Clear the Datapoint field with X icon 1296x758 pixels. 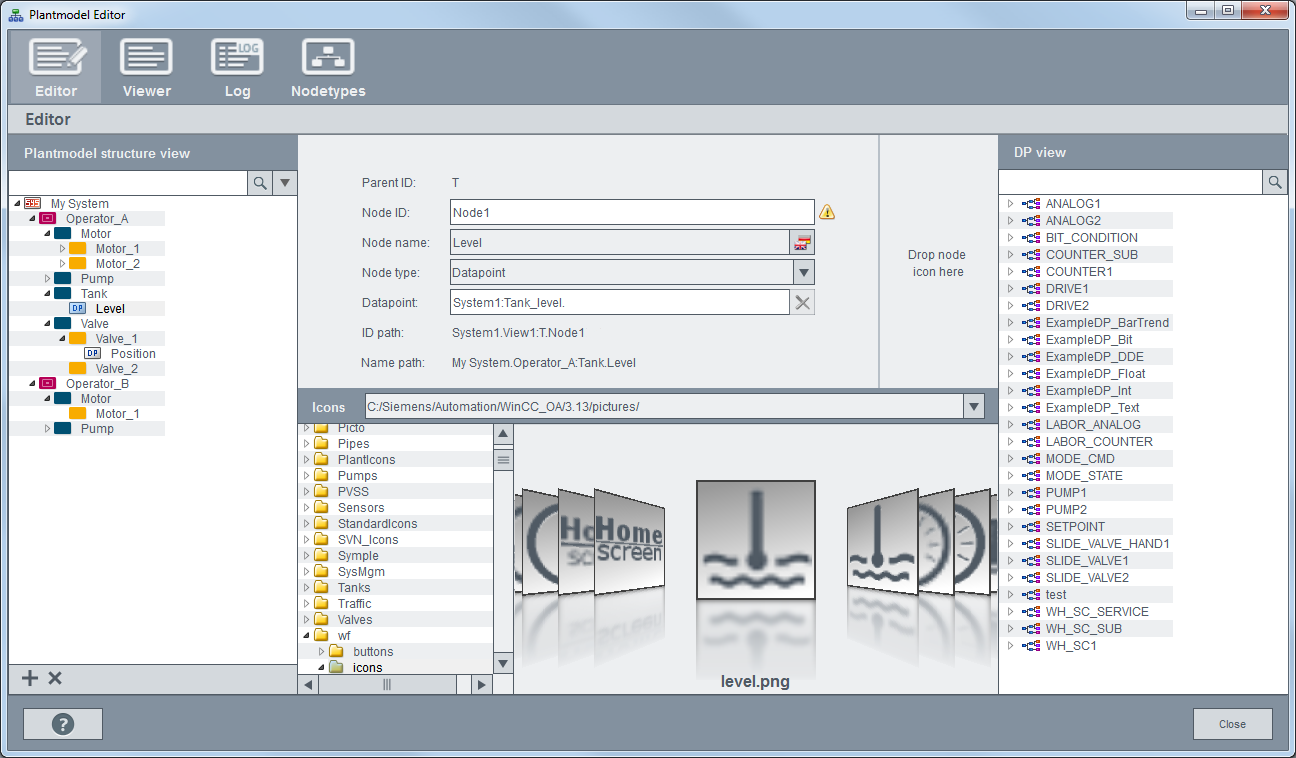pyautogui.click(x=802, y=303)
